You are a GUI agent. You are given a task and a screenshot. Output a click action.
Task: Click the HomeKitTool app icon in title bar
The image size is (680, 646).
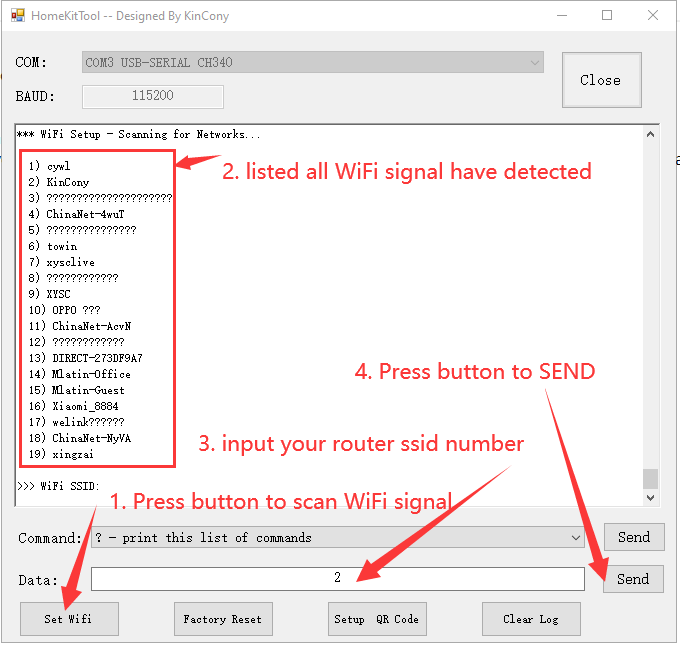(x=17, y=17)
